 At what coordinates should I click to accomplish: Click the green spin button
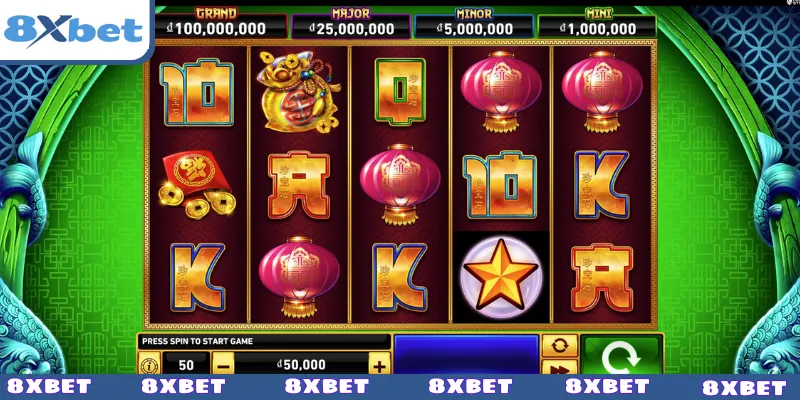[621, 355]
